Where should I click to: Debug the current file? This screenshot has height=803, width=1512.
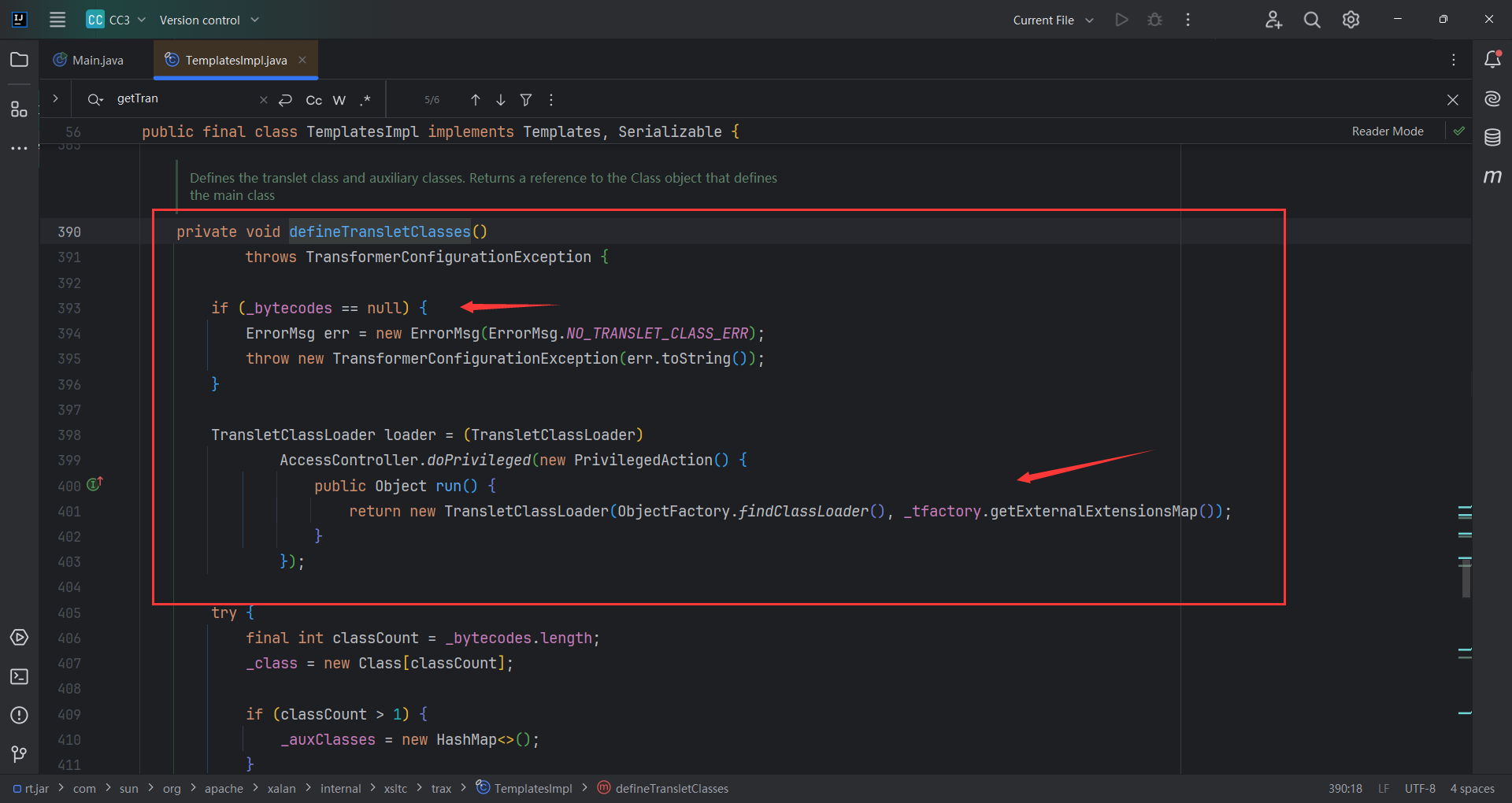tap(1154, 20)
